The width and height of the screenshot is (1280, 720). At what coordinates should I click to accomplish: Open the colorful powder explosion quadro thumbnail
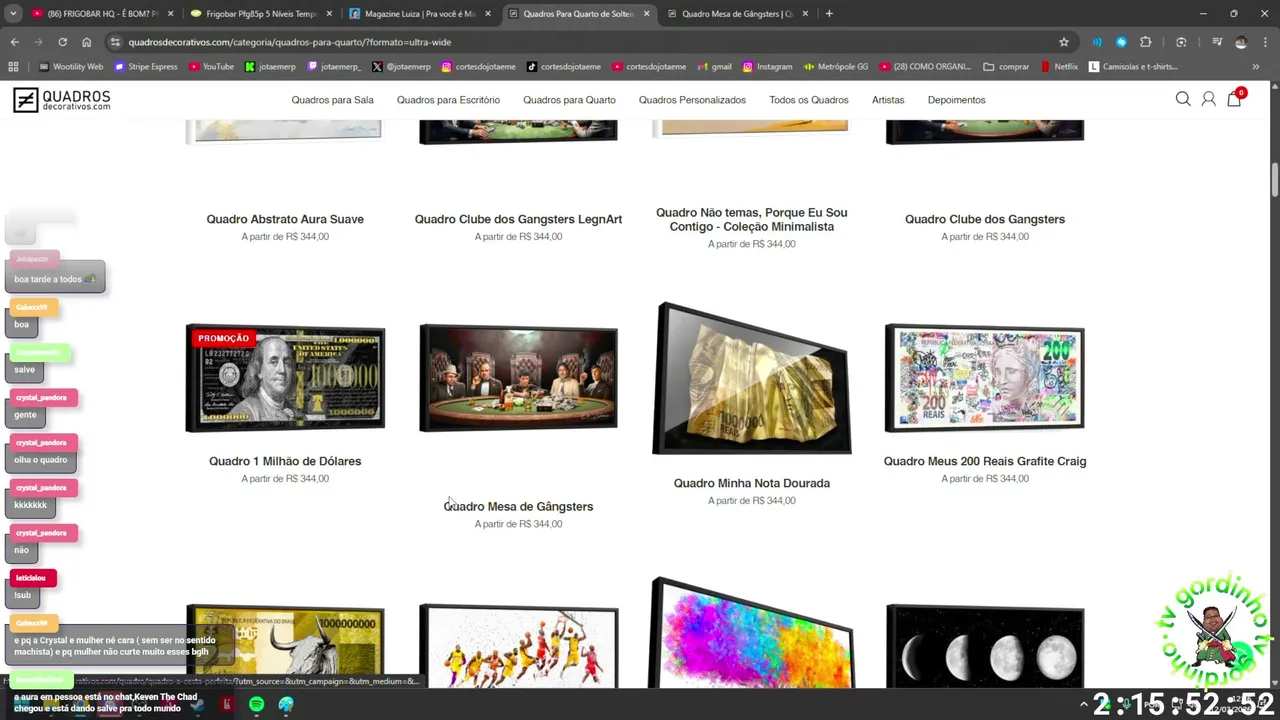pos(752,633)
